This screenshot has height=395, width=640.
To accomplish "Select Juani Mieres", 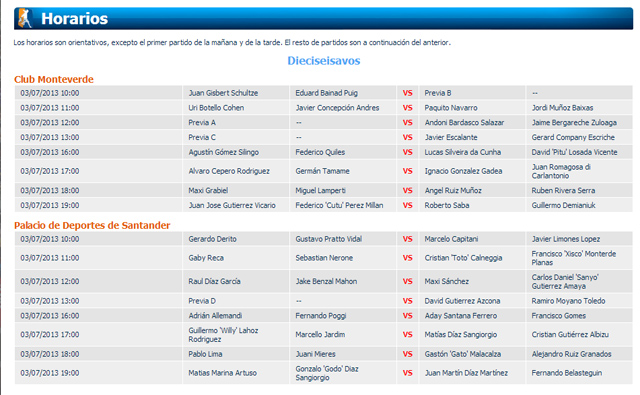I will click(316, 354).
